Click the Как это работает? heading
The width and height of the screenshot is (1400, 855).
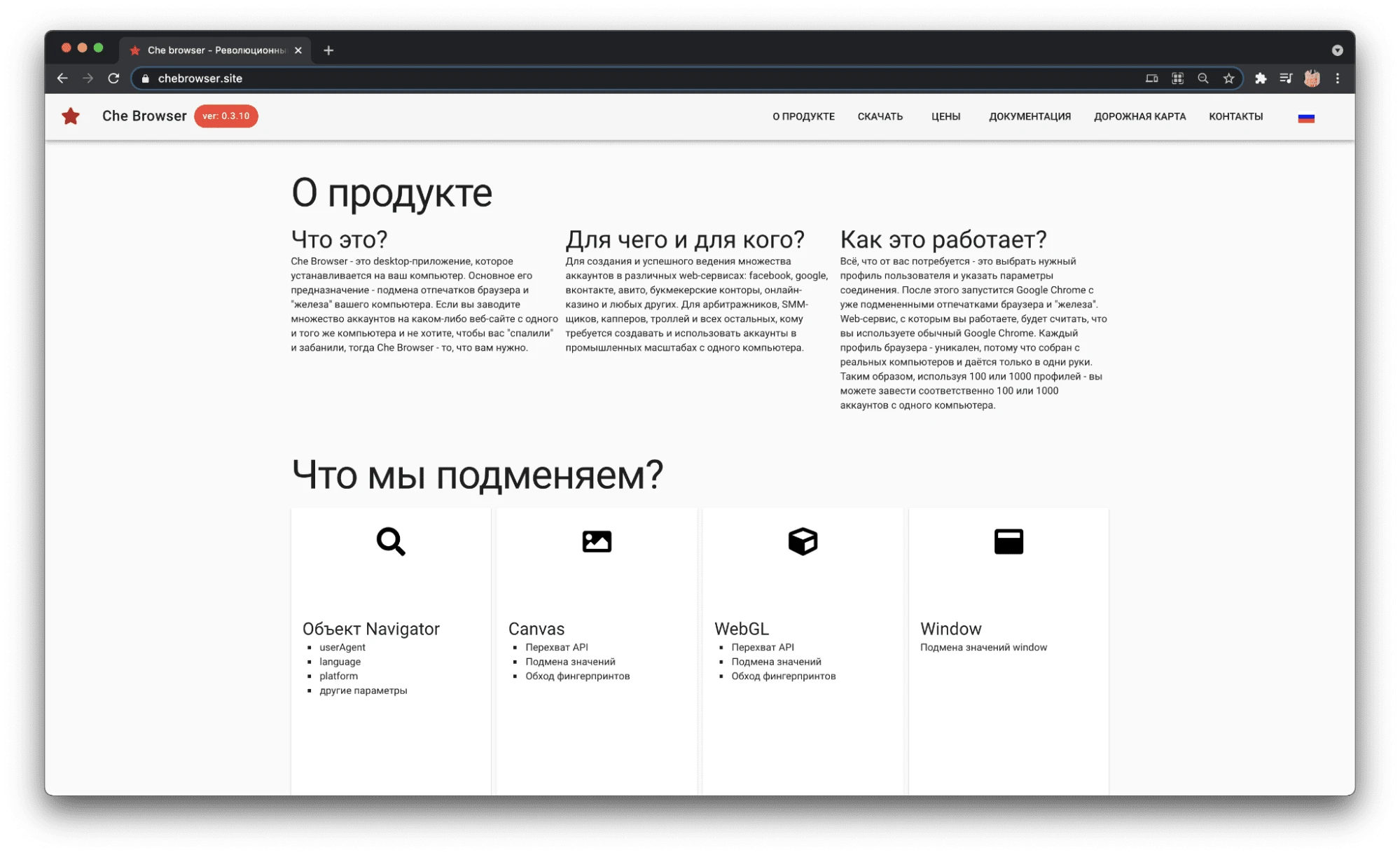[x=943, y=239]
